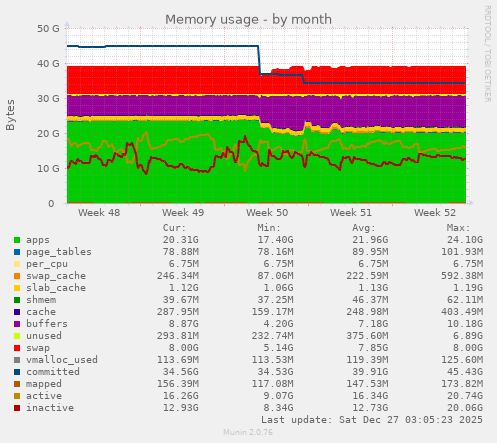
Task: Click the '20 G' y-axis label
Action: click(x=48, y=134)
